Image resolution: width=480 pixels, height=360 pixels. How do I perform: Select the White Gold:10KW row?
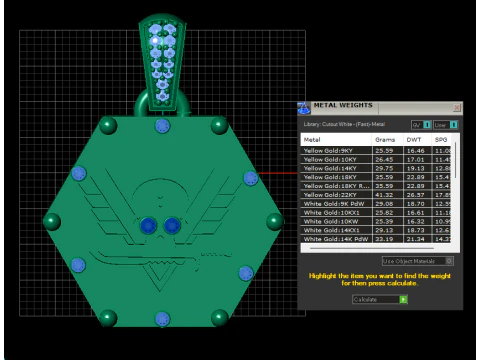pyautogui.click(x=376, y=221)
